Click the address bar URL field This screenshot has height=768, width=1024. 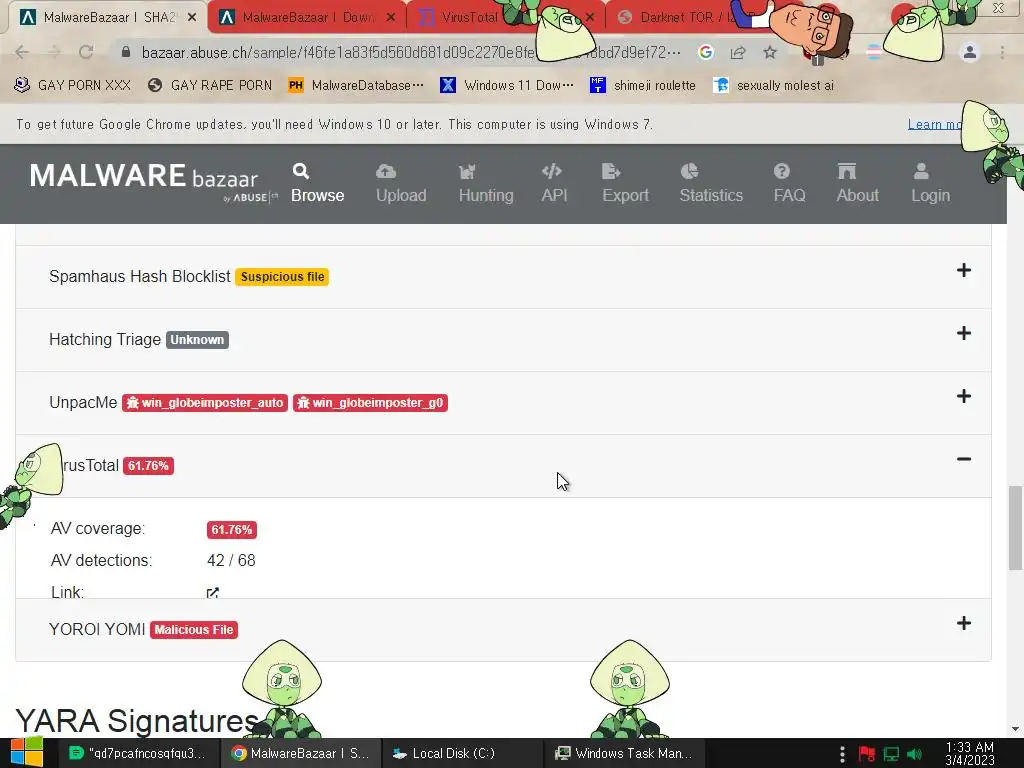click(x=411, y=52)
